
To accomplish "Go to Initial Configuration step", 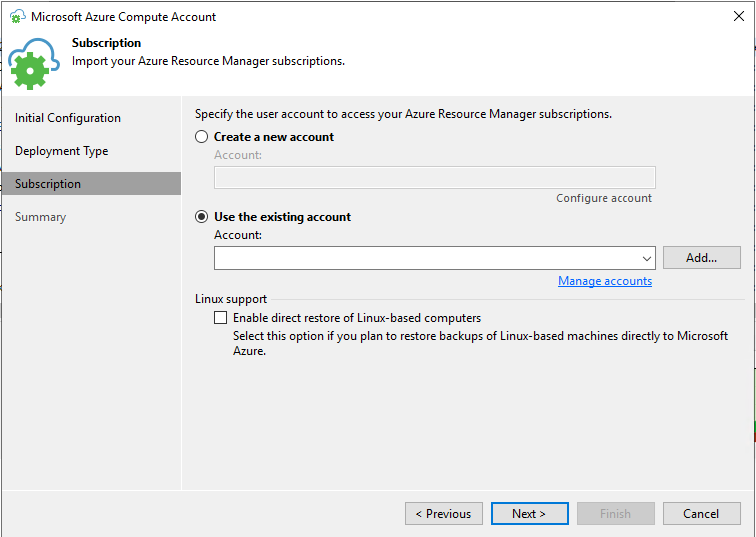I will pyautogui.click(x=68, y=118).
